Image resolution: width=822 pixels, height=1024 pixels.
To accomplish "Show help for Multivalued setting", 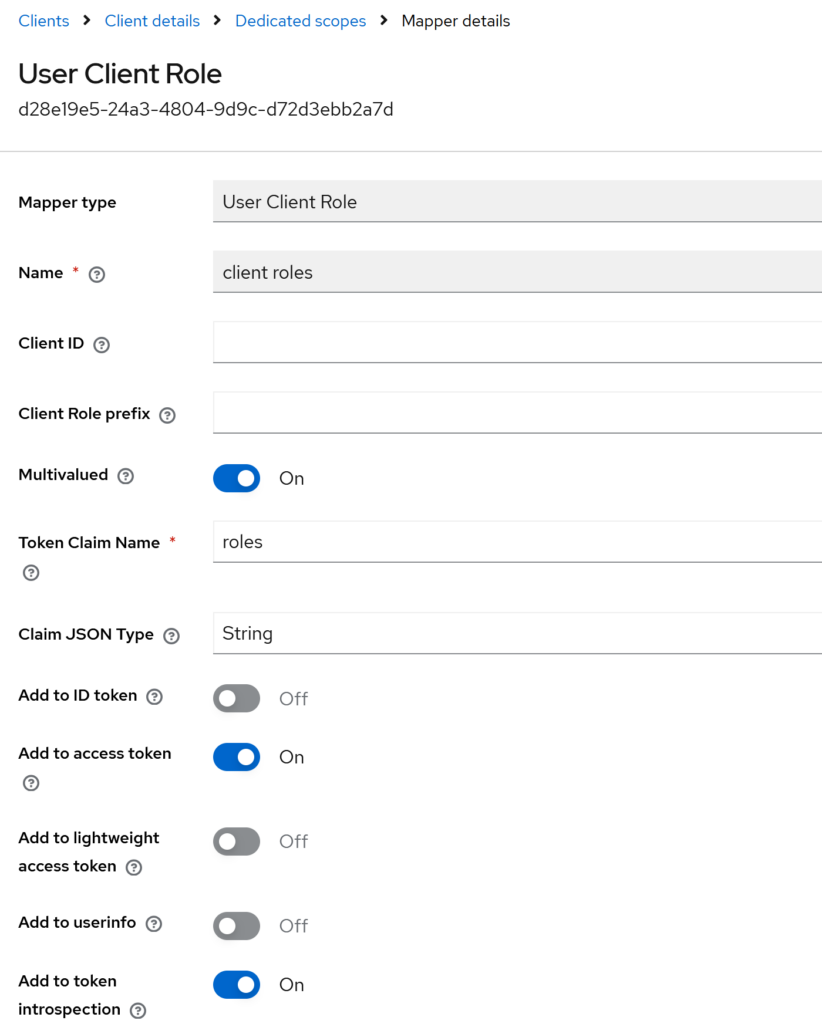I will (125, 476).
